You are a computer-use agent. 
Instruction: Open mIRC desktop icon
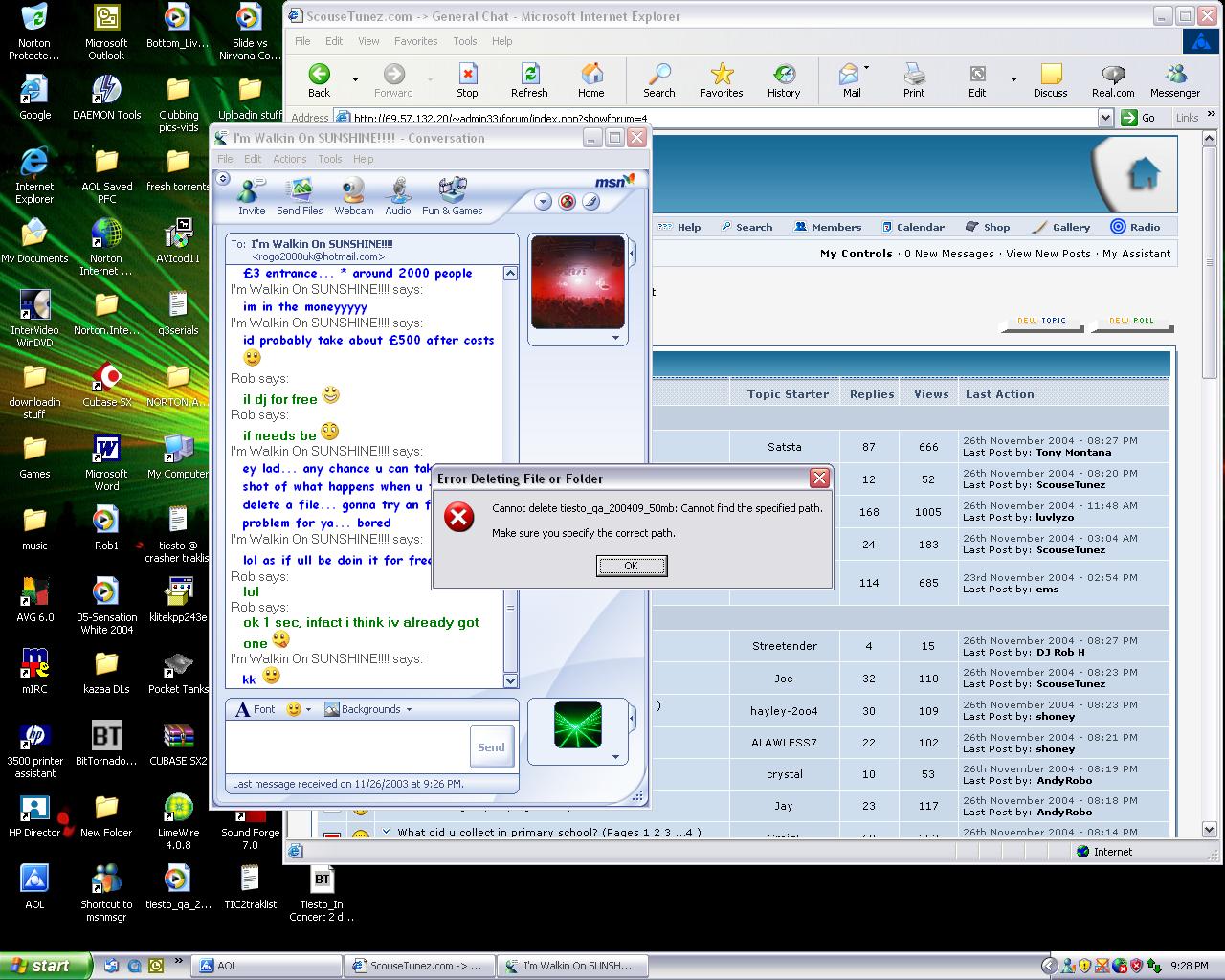[34, 672]
